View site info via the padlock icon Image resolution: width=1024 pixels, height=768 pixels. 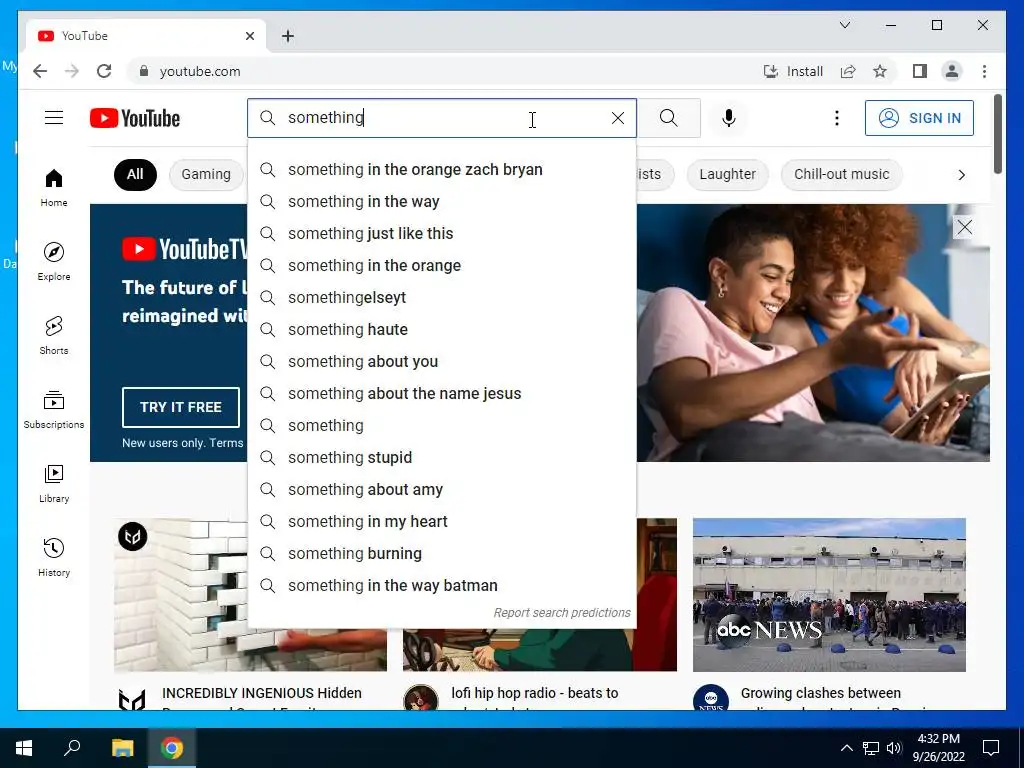[144, 71]
